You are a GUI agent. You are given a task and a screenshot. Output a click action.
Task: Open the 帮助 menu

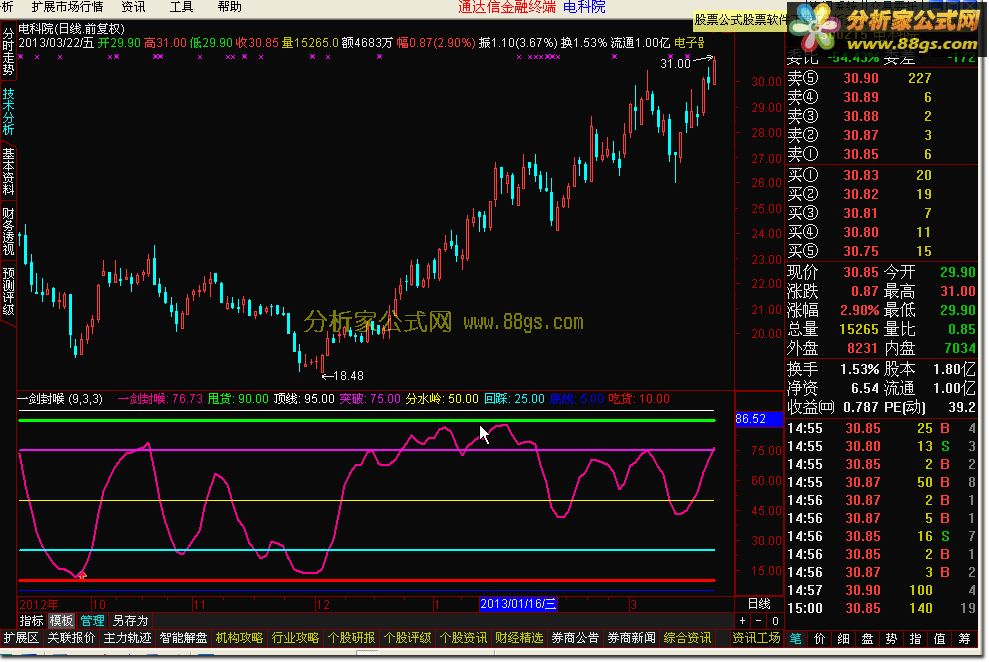pyautogui.click(x=230, y=7)
